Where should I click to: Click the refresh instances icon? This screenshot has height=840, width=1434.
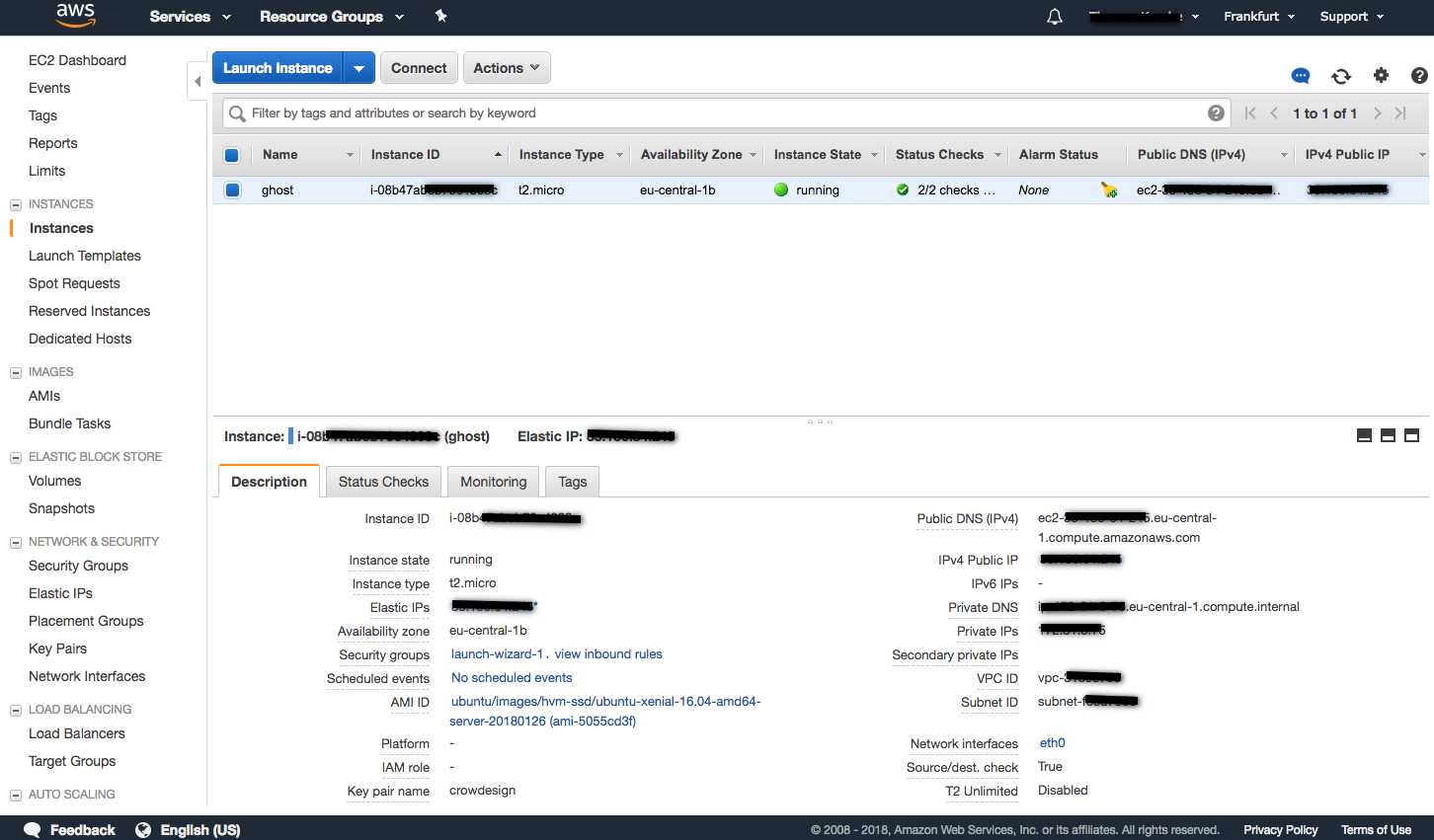(1340, 76)
